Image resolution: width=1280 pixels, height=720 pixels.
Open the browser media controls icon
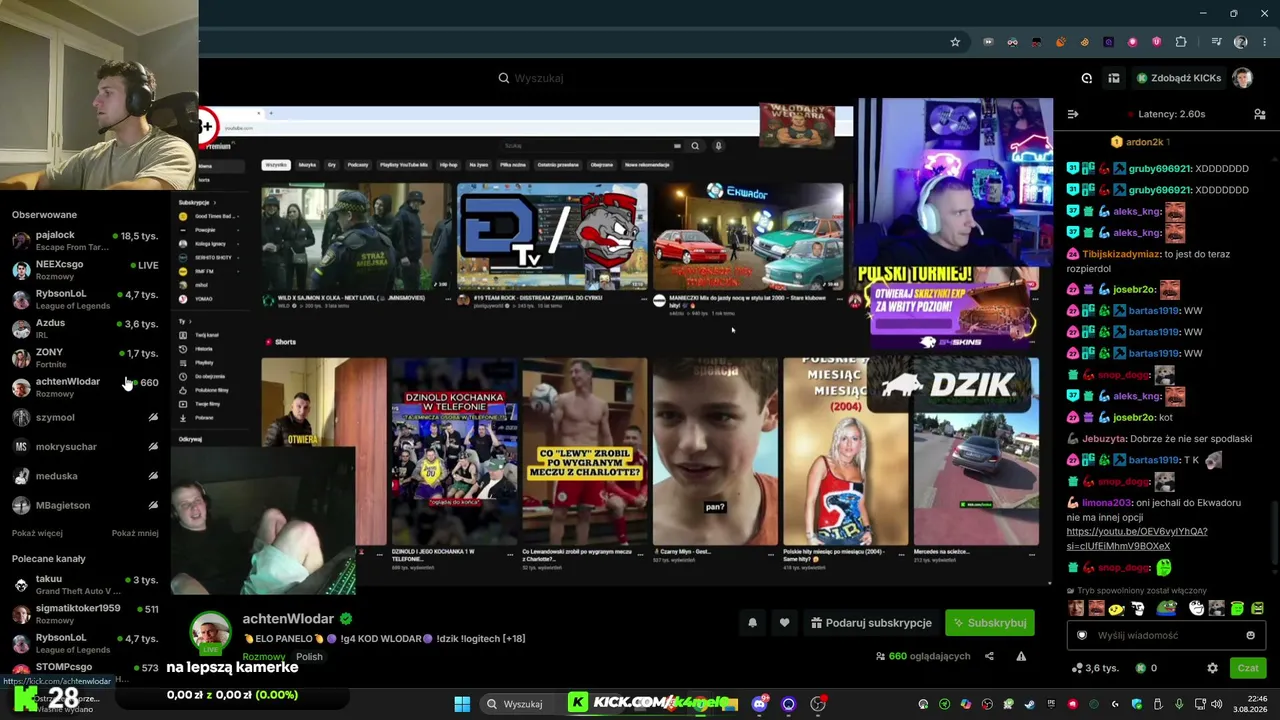(1216, 42)
